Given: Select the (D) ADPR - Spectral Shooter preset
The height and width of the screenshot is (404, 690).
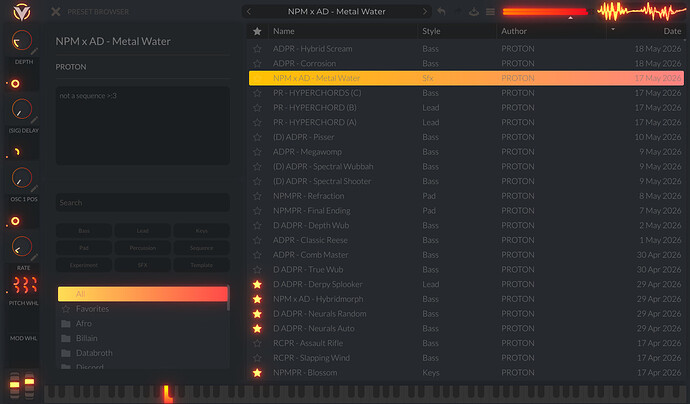Looking at the screenshot, I should point(466,181).
